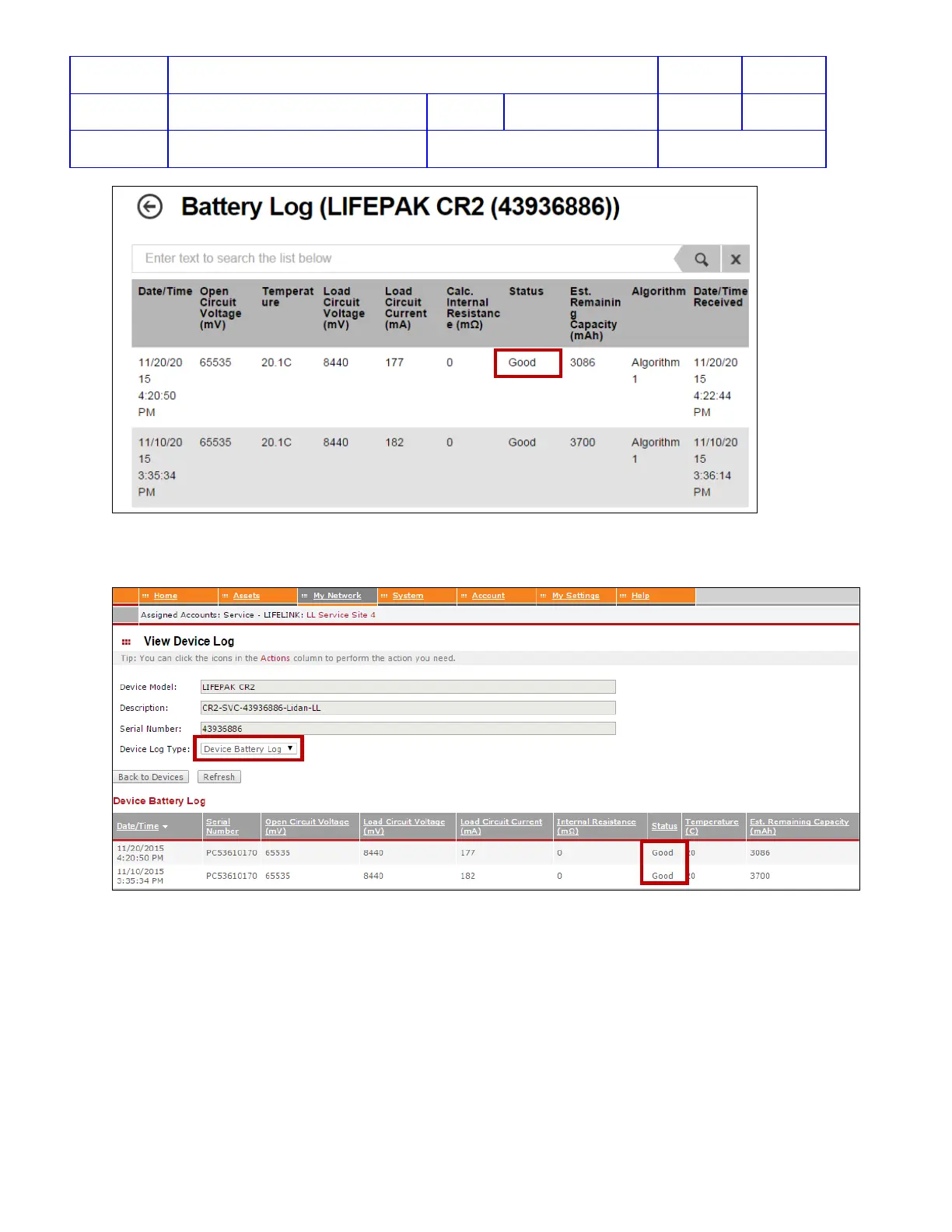The image size is (952, 1232).
Task: Click the back arrow beside Battery Log title
Action: pyautogui.click(x=150, y=207)
